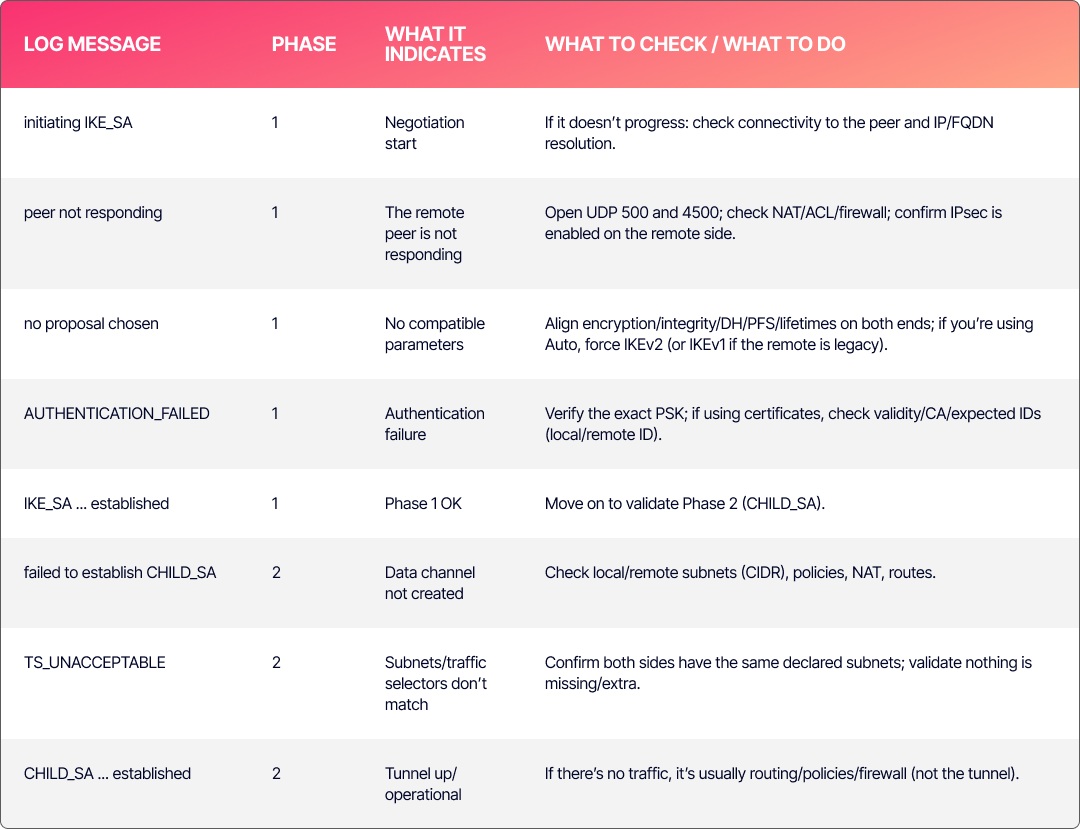Click the WHAT IT INDICATES column header
1080x829 pixels.
point(435,44)
